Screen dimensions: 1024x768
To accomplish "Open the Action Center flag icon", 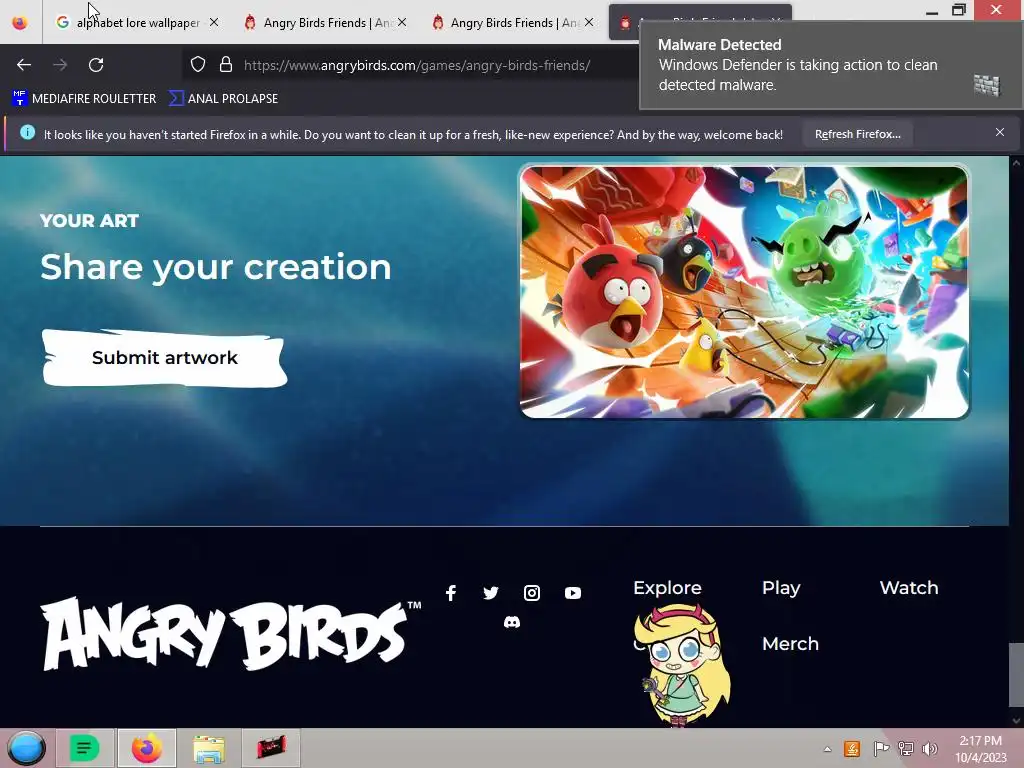I will pyautogui.click(x=881, y=748).
